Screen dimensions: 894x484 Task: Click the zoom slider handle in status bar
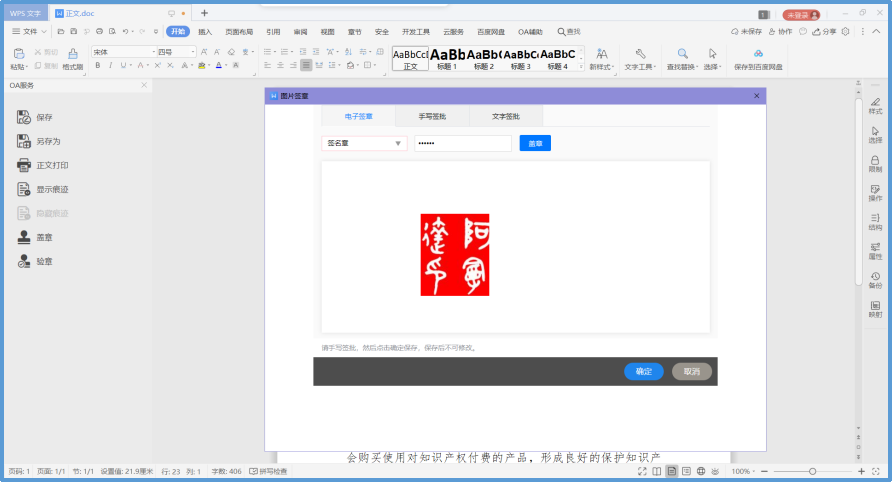(x=812, y=471)
